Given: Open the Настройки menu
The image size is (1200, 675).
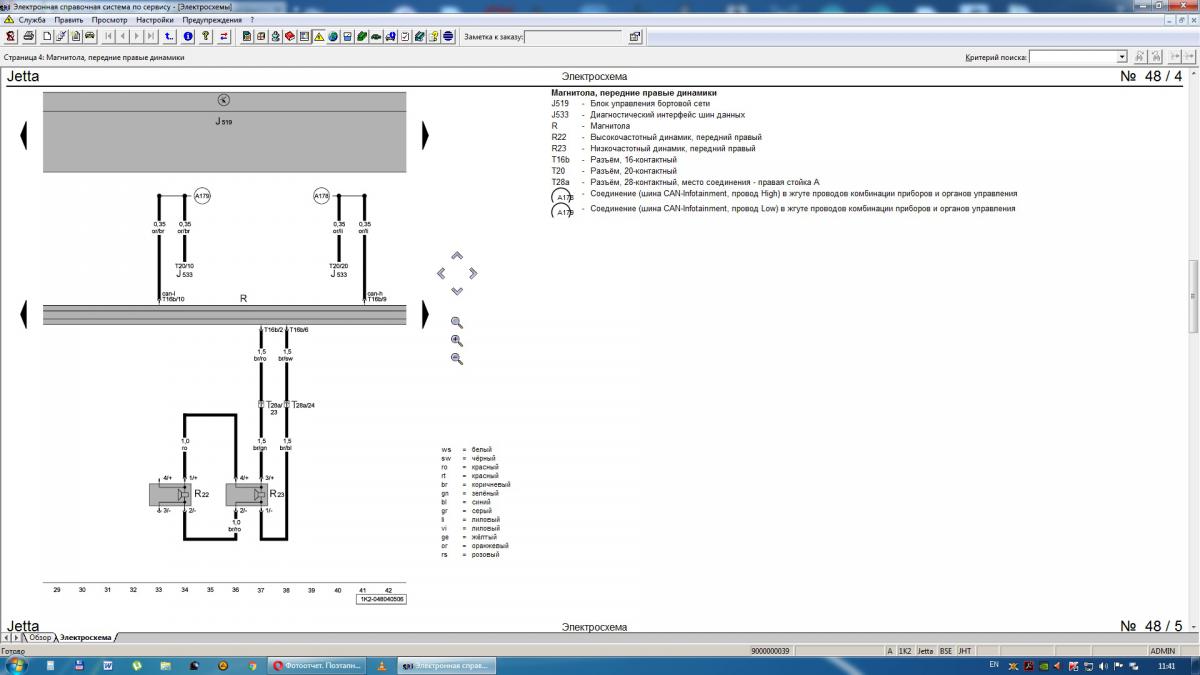Looking at the screenshot, I should [x=155, y=19].
